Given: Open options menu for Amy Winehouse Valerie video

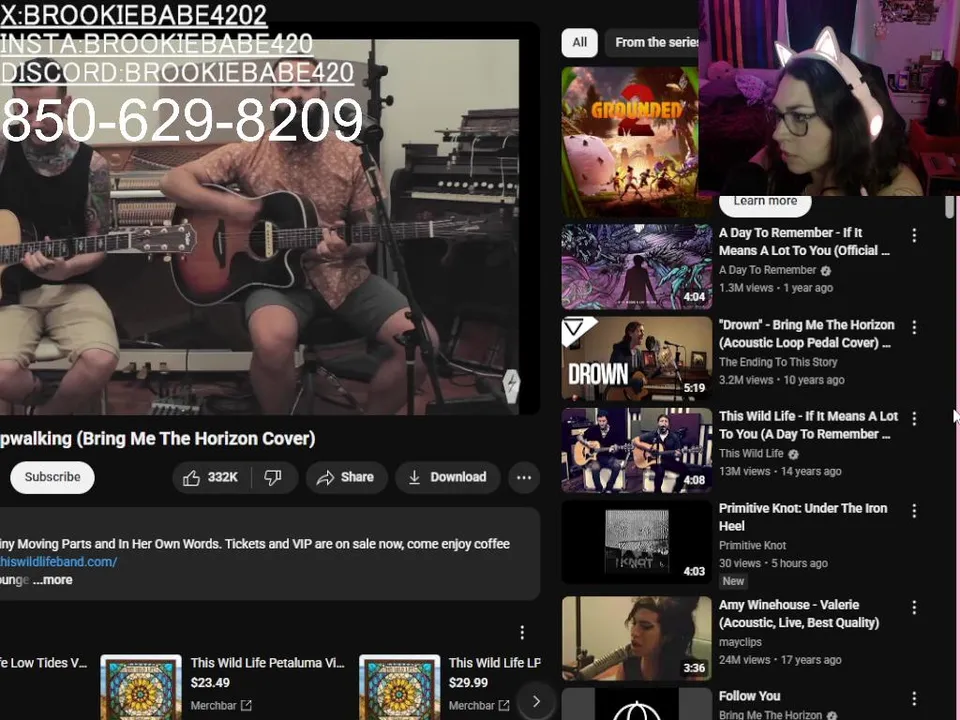Looking at the screenshot, I should (x=914, y=607).
